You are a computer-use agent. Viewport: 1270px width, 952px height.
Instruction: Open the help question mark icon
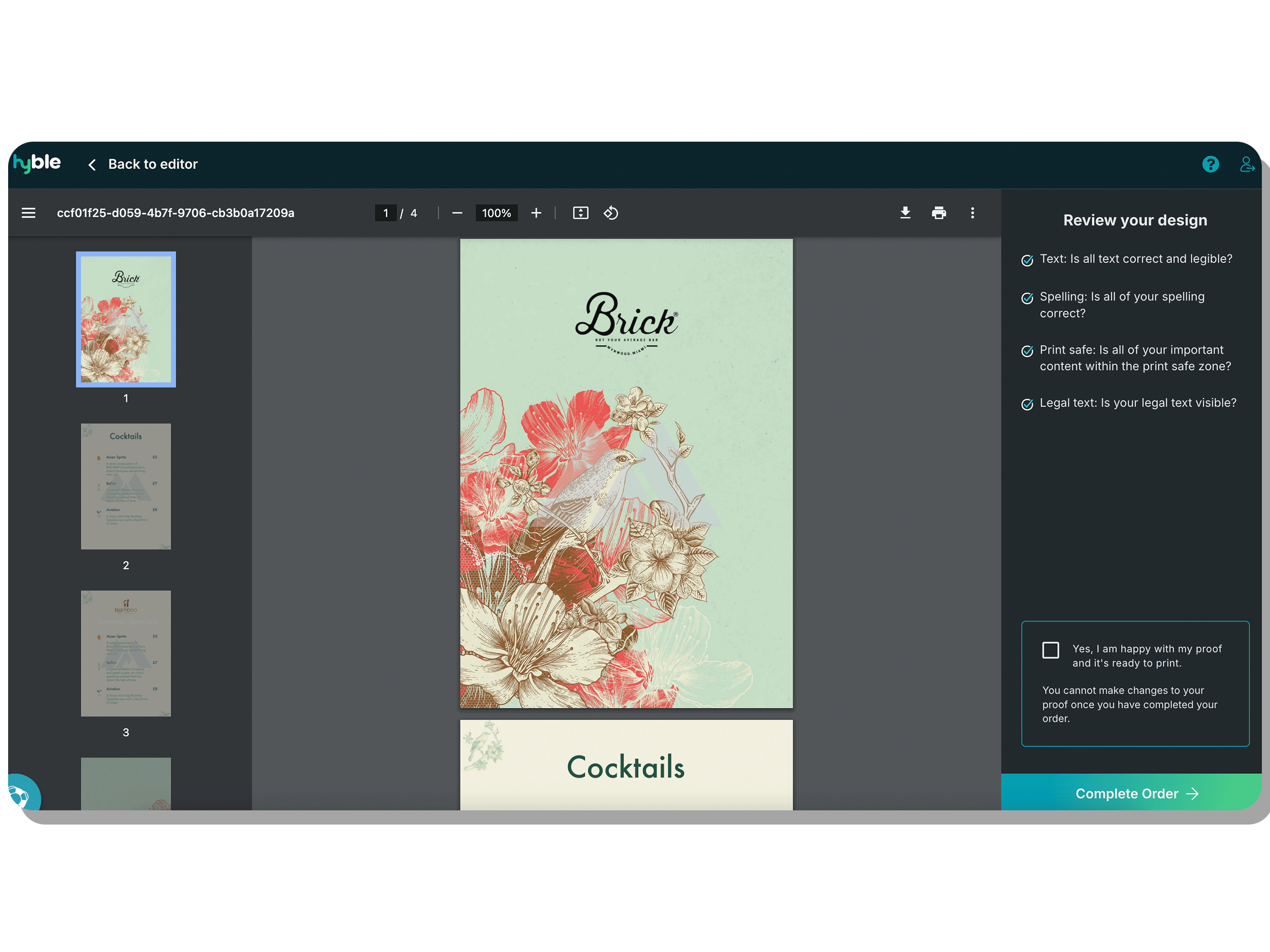coord(1210,164)
